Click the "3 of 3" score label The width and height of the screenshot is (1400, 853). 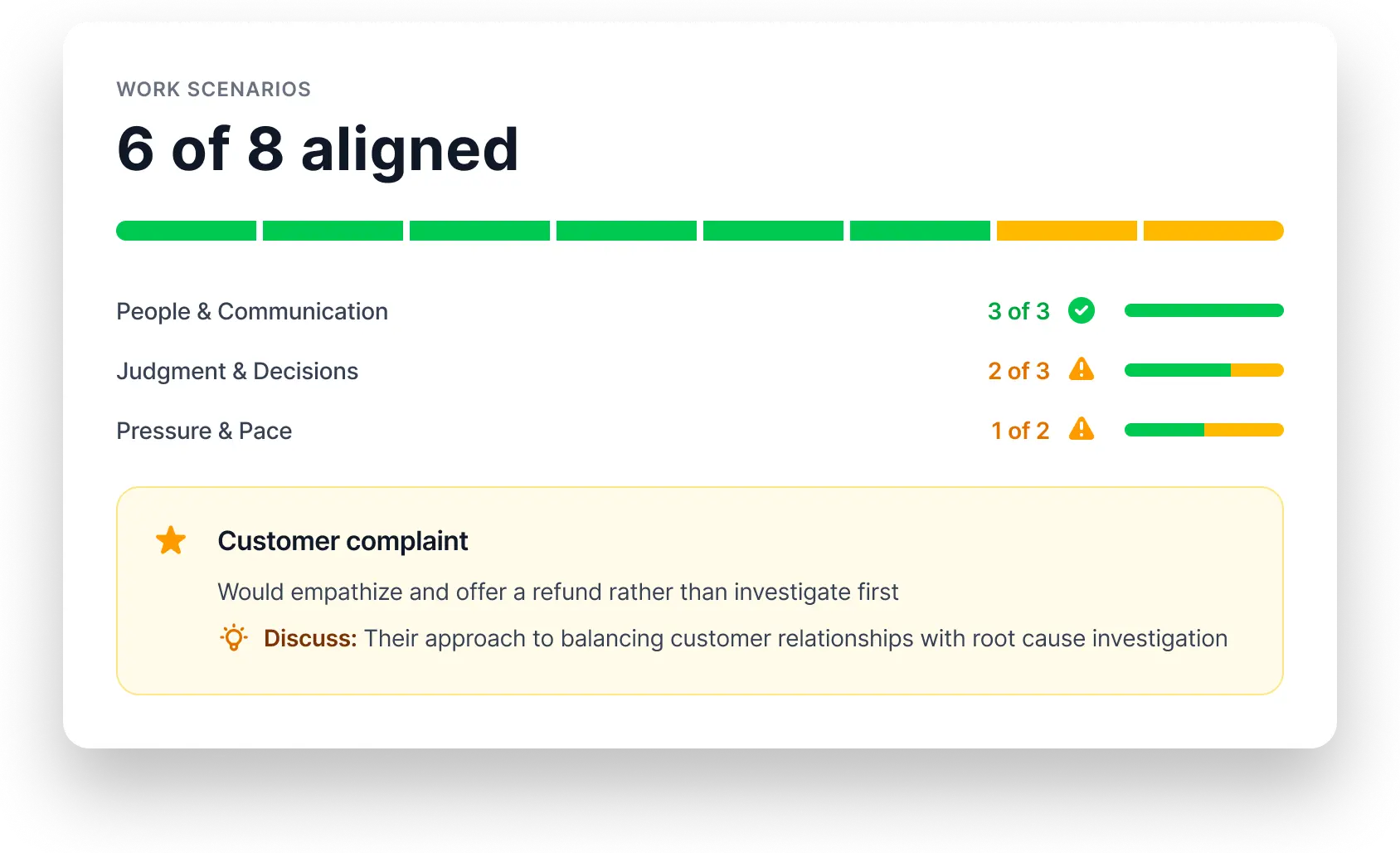(1018, 311)
